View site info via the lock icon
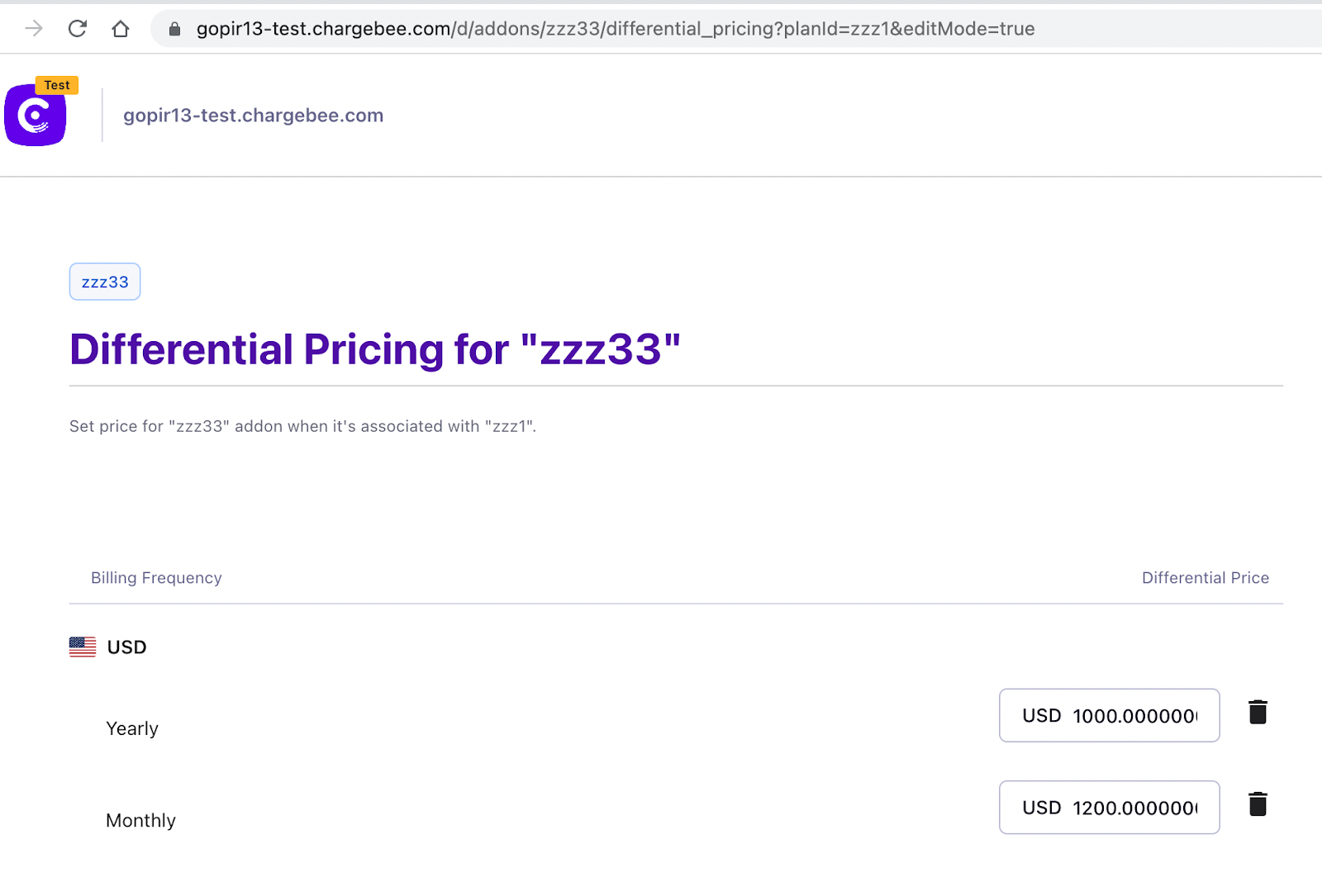1322x896 pixels. [x=174, y=29]
